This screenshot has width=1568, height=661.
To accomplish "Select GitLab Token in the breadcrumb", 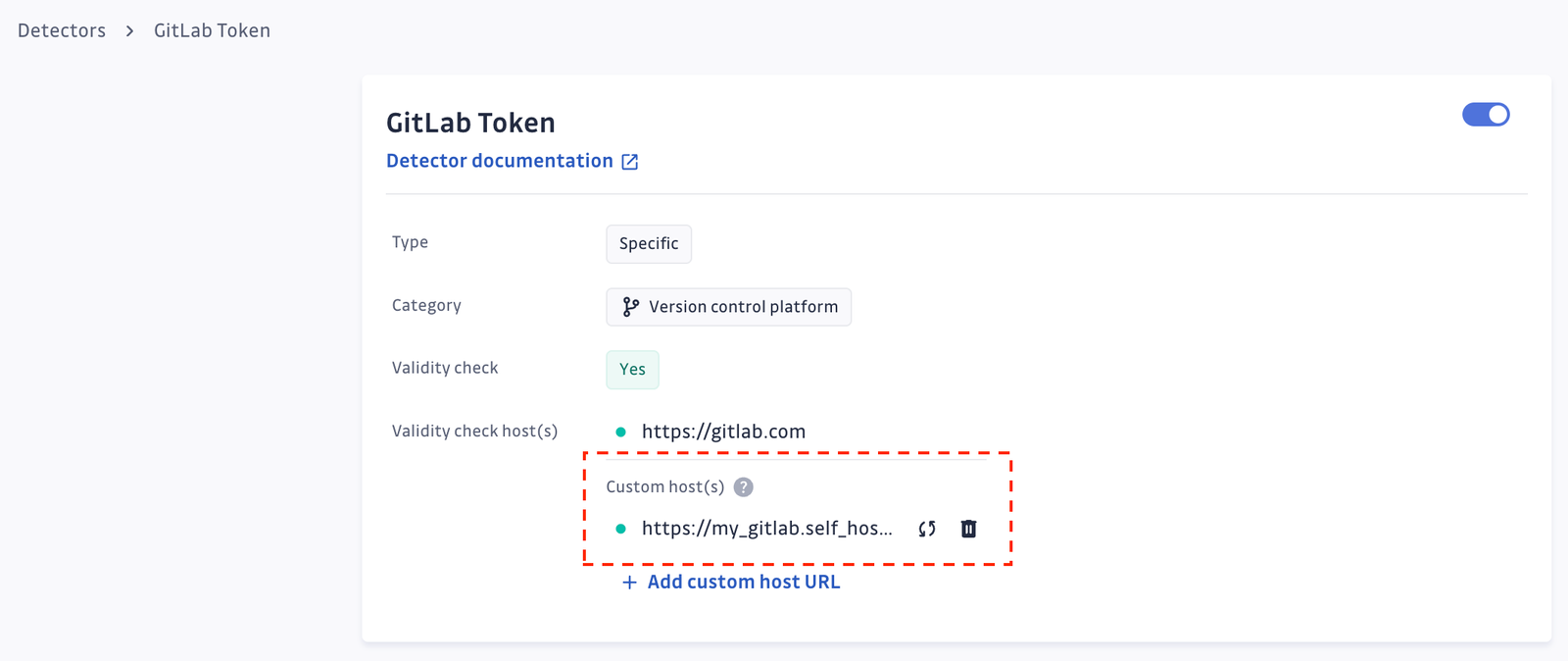I will [x=211, y=30].
